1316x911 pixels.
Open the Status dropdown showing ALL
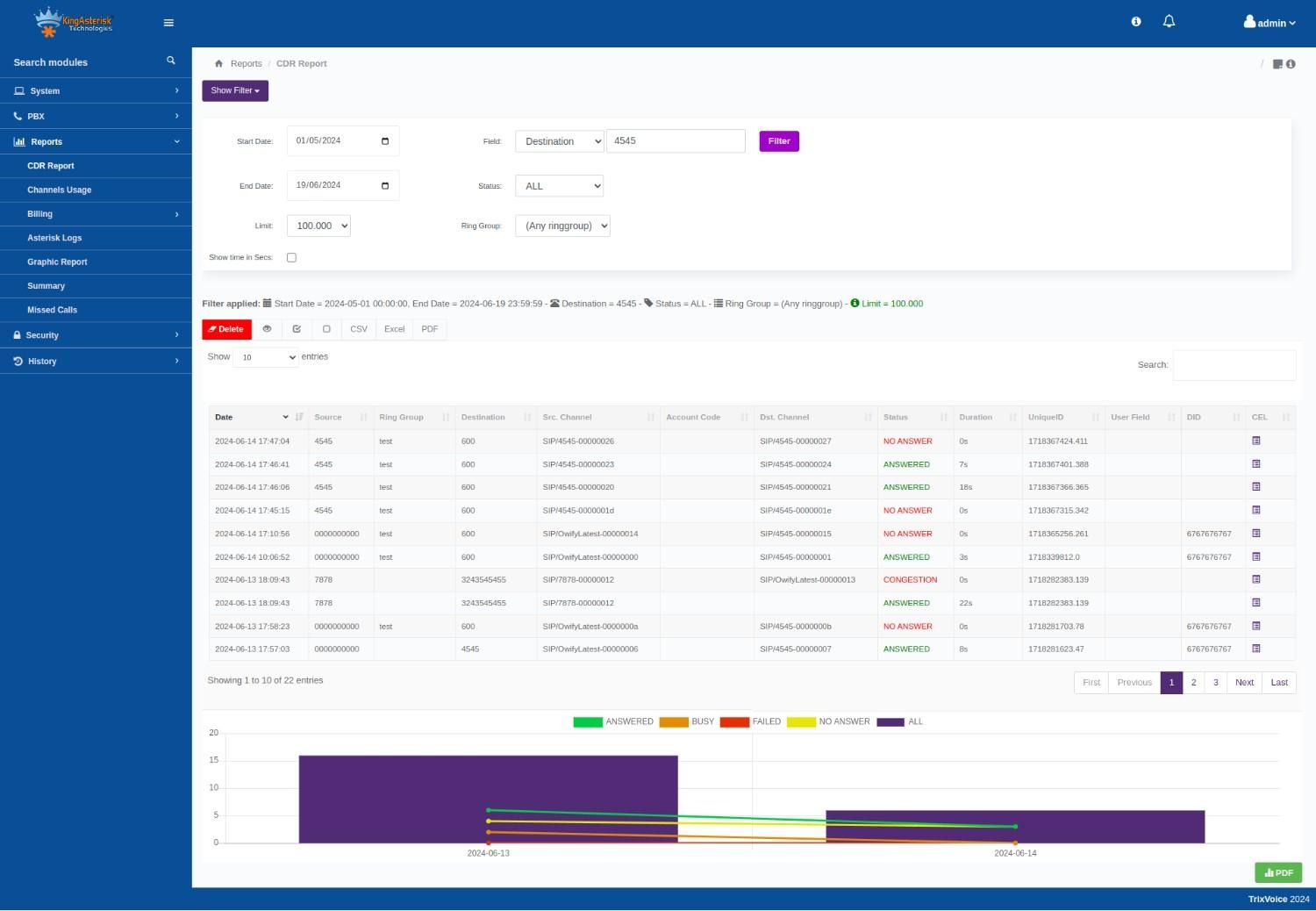point(560,186)
